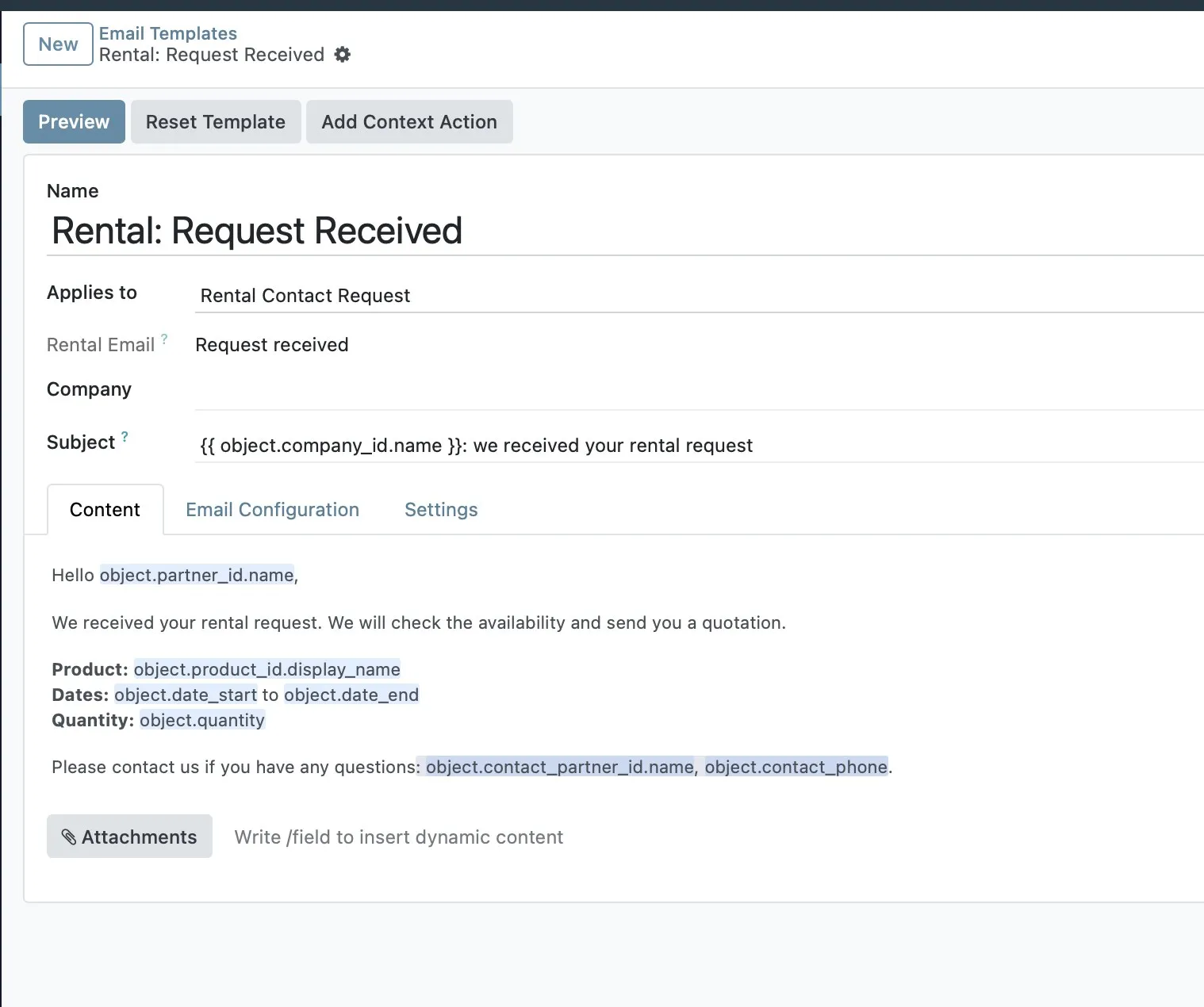Click the 'Quantity:' bold label in body

pos(93,720)
